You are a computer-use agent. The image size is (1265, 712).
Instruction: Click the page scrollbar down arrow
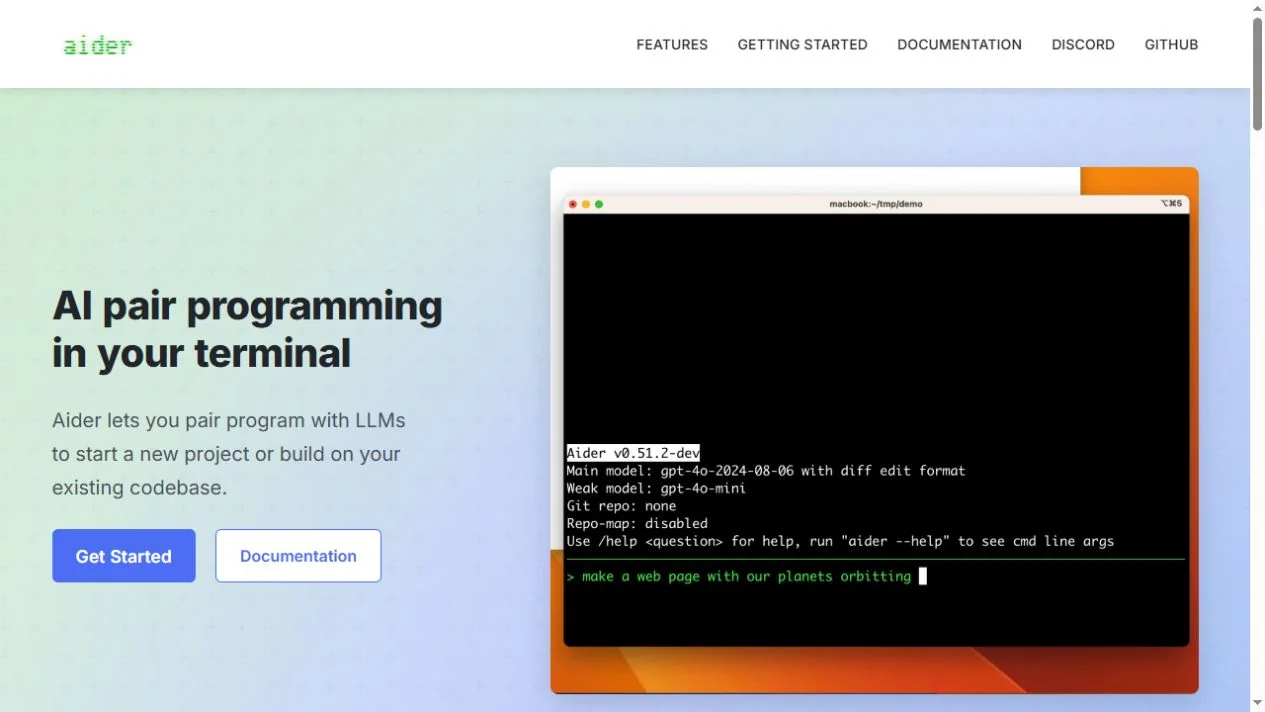1257,704
